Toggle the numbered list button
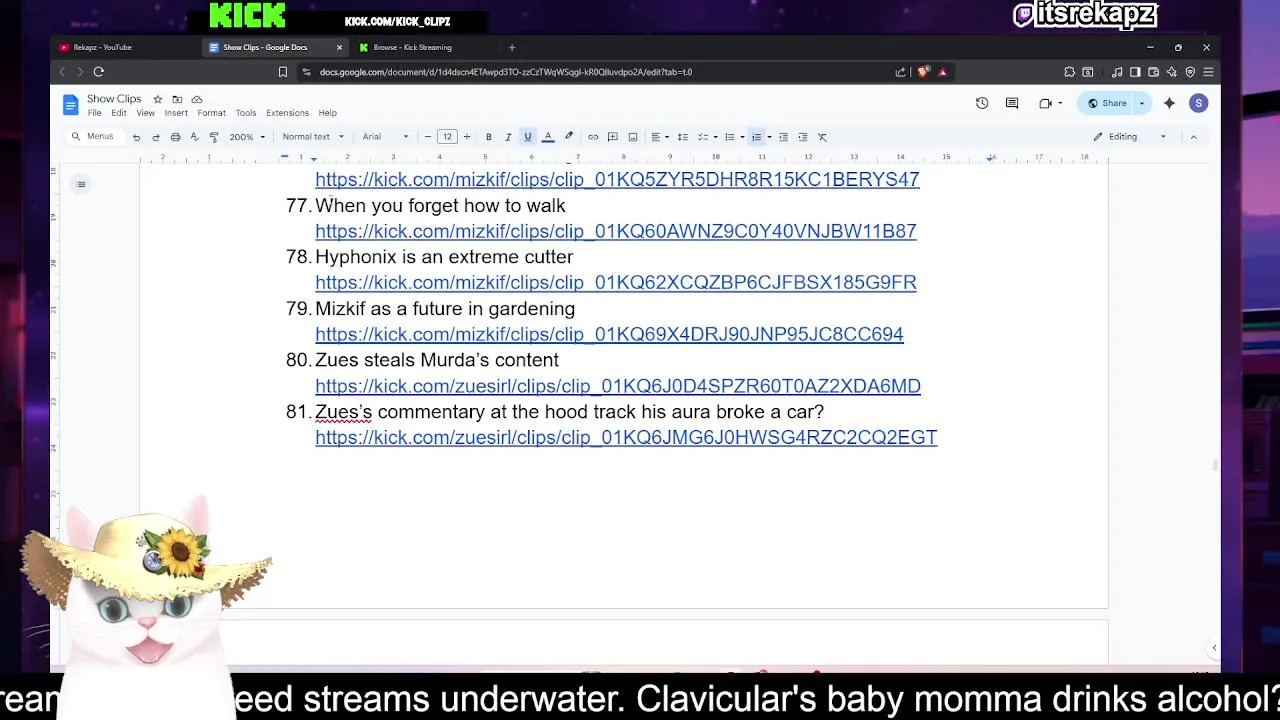Viewport: 1280px width, 720px height. [757, 137]
